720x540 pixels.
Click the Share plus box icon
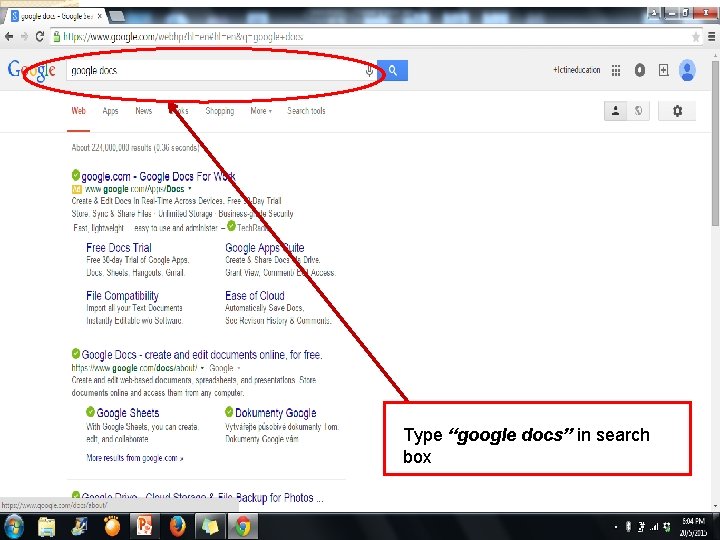tap(664, 70)
